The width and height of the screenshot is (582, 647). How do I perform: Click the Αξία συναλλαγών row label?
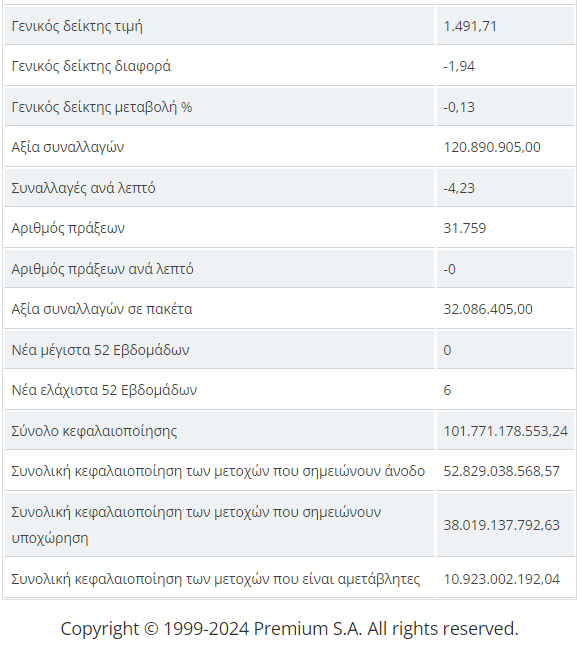(67, 147)
